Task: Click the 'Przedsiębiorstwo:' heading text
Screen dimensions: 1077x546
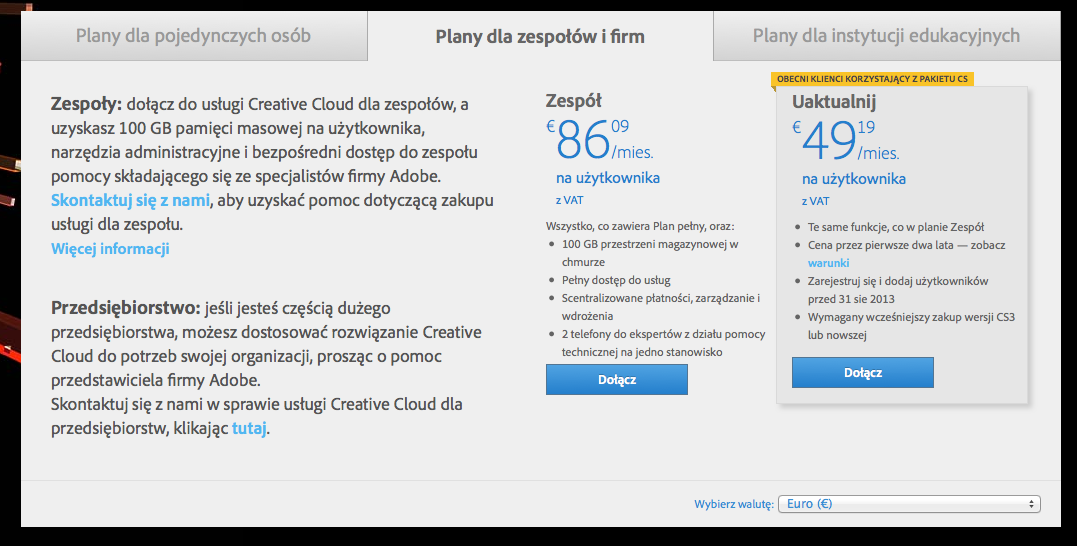Action: click(126, 308)
